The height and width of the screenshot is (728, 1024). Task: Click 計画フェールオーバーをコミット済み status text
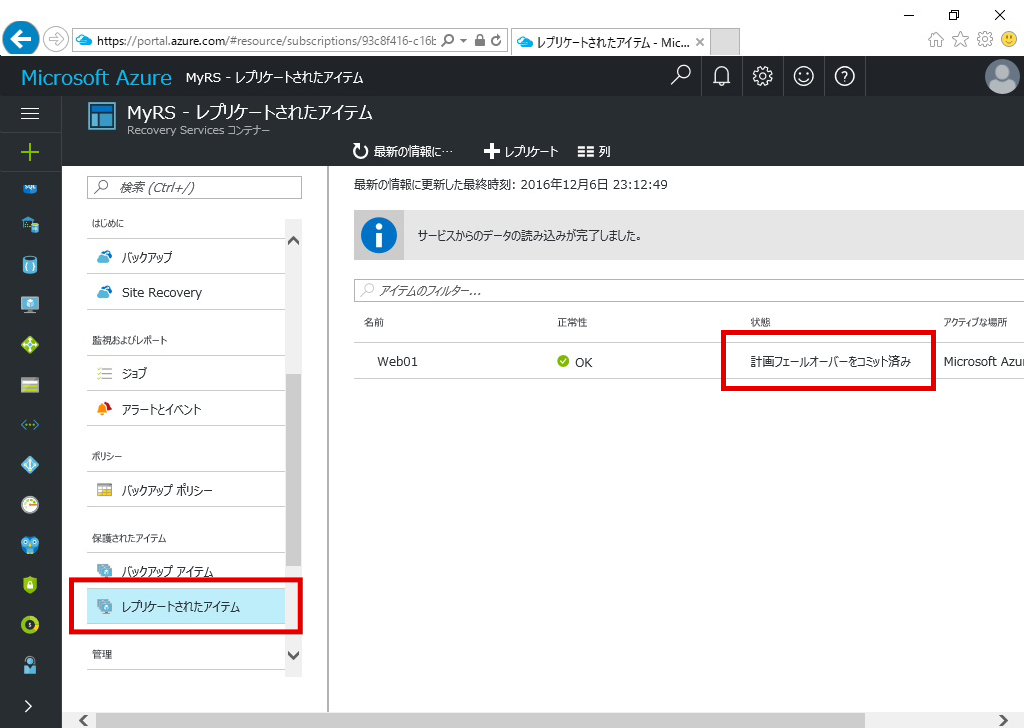pyautogui.click(x=830, y=361)
